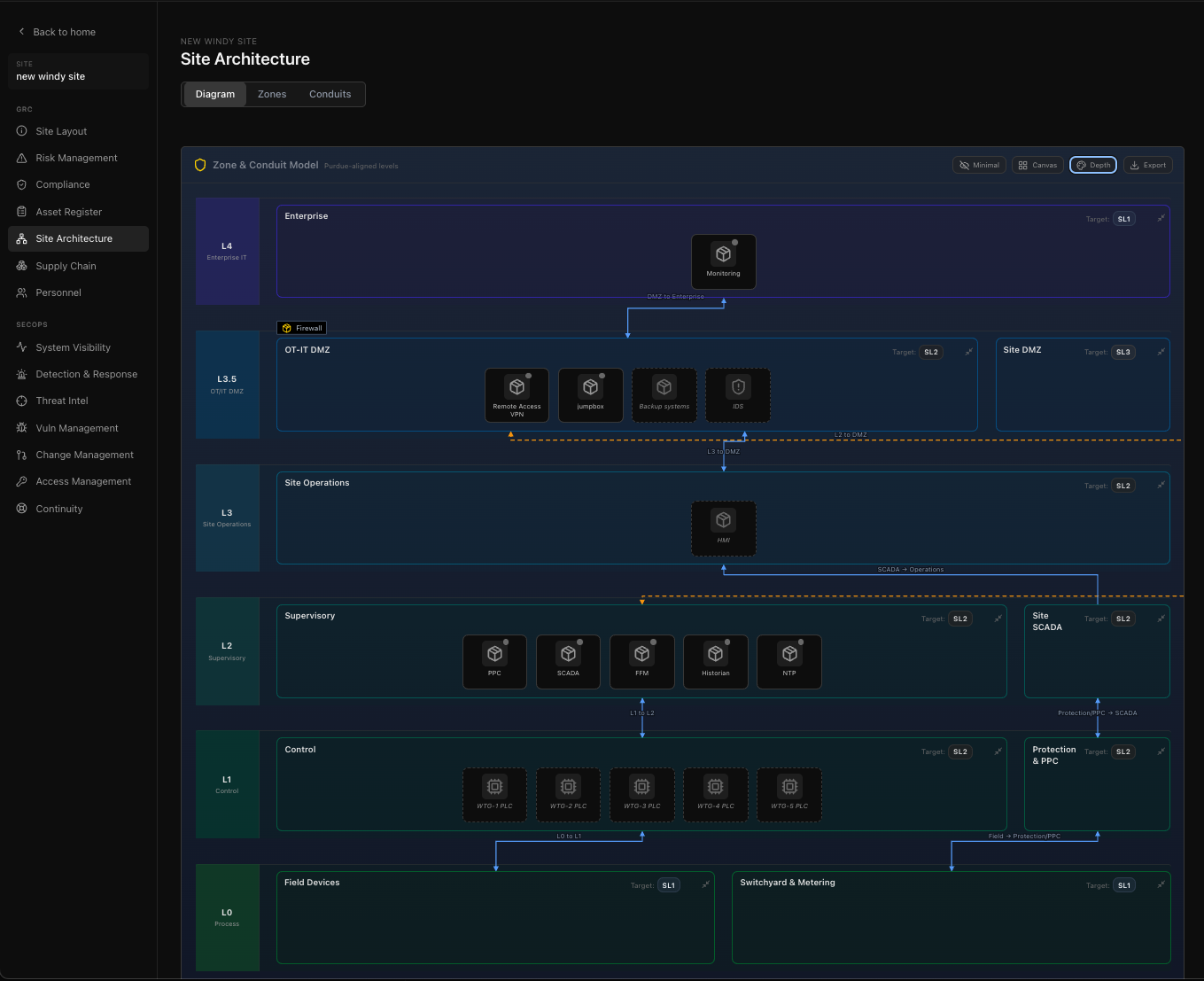Go to Access Management
Image resolution: width=1204 pixels, height=981 pixels.
(x=78, y=481)
